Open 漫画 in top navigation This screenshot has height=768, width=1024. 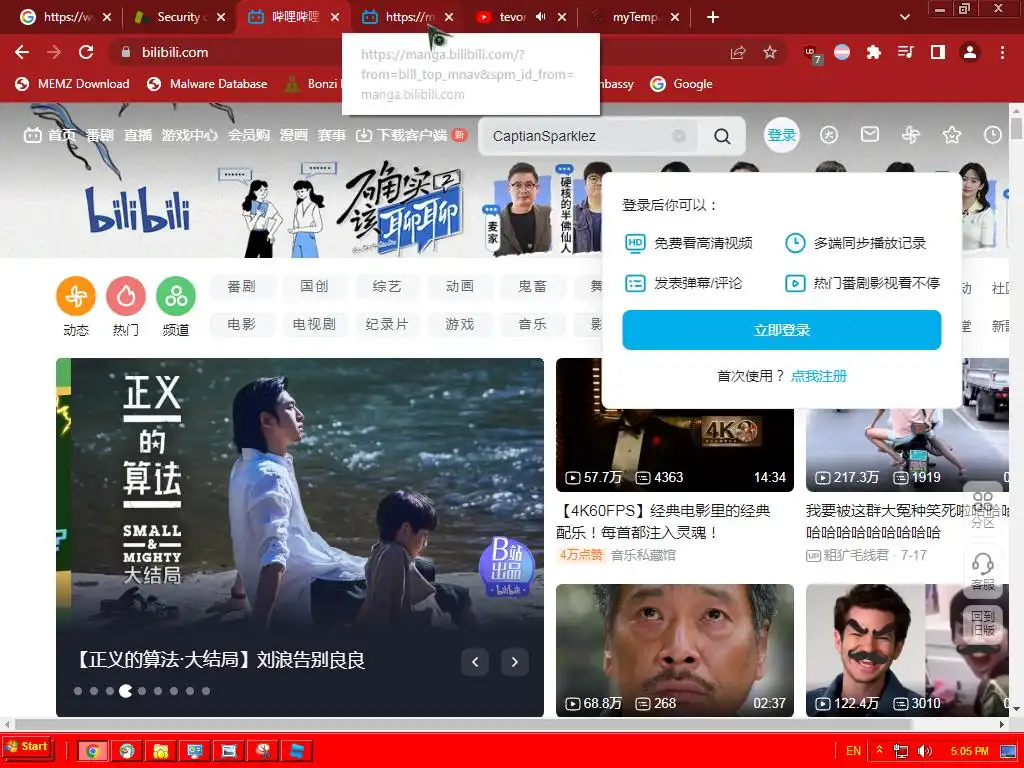pyautogui.click(x=294, y=135)
